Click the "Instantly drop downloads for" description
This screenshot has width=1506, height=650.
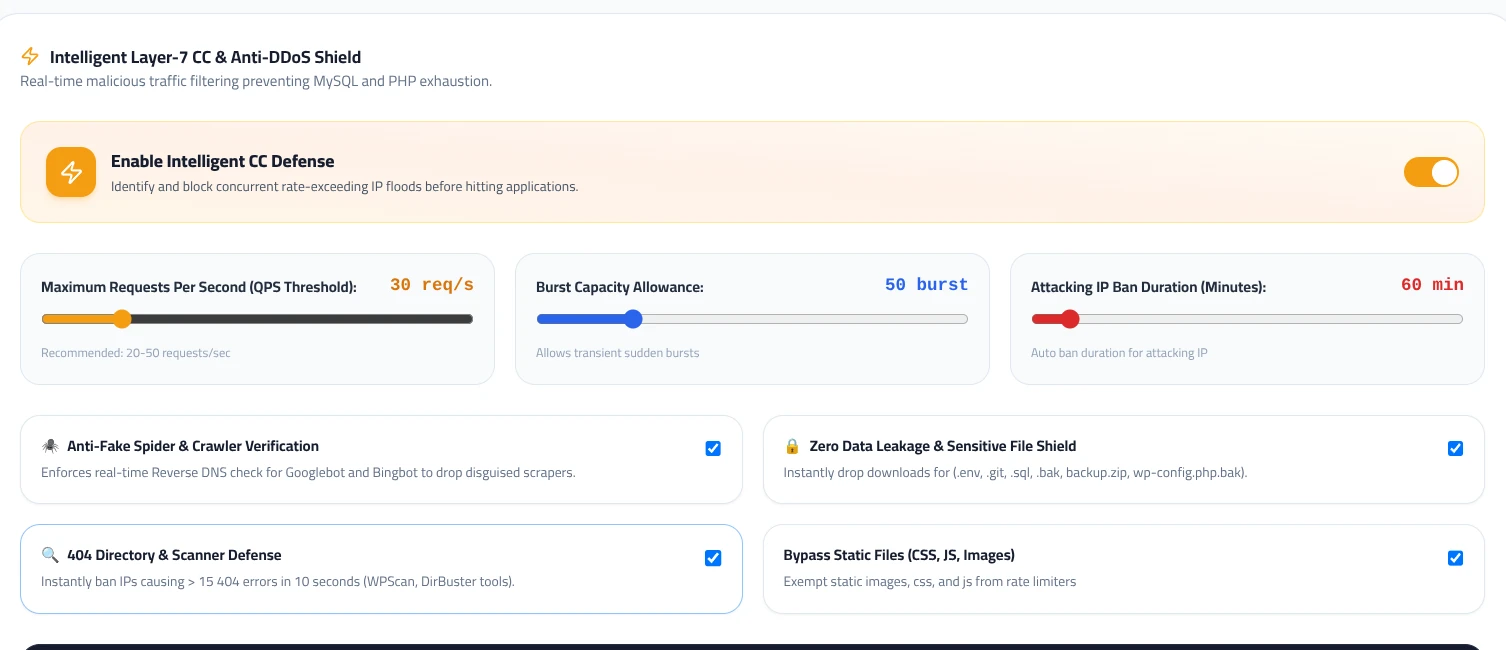coord(1015,472)
